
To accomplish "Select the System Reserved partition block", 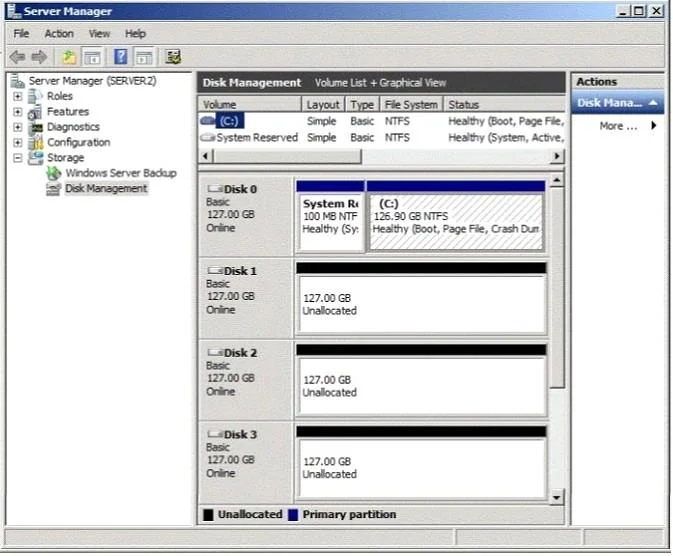I will coord(330,216).
